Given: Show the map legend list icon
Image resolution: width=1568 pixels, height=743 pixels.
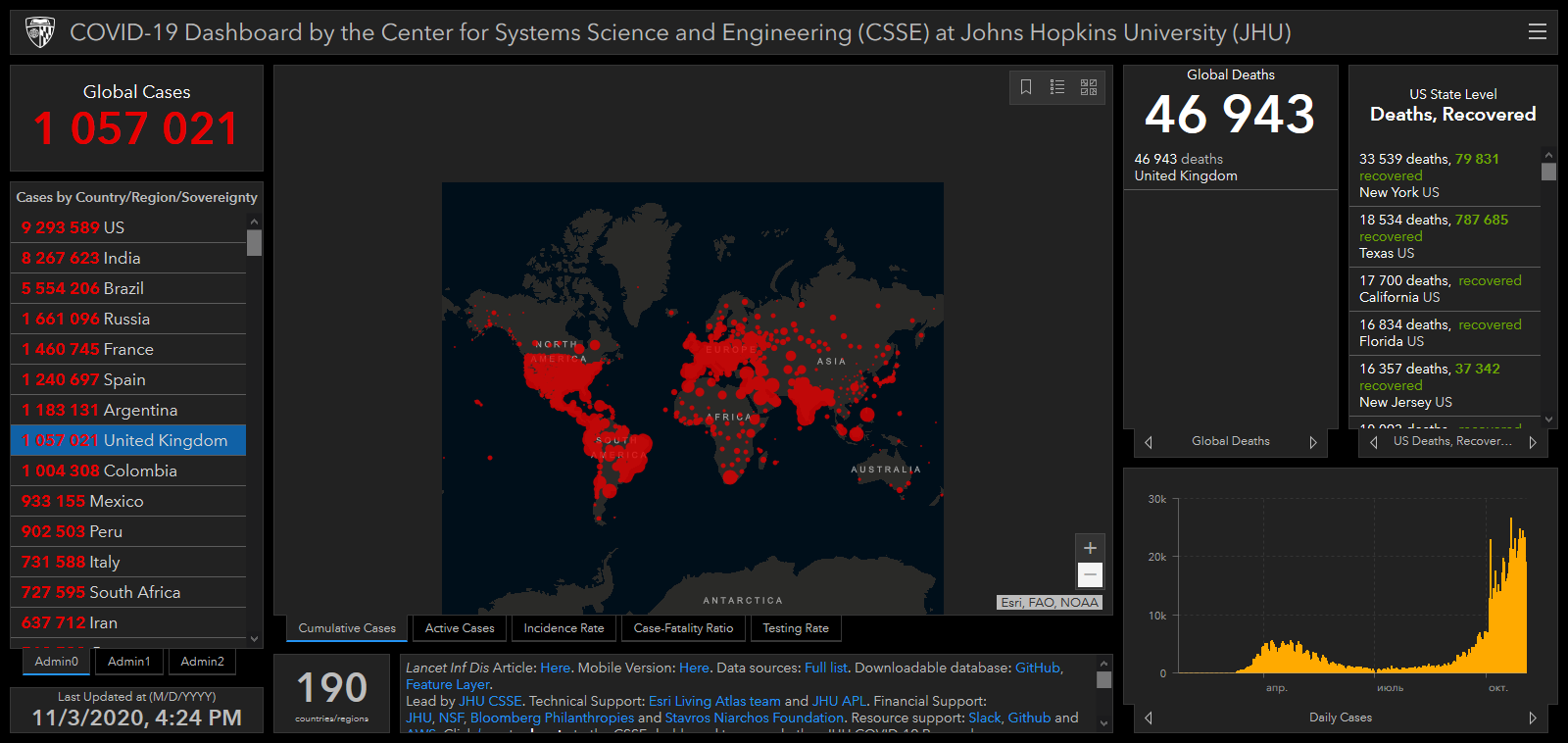Looking at the screenshot, I should pos(1057,87).
